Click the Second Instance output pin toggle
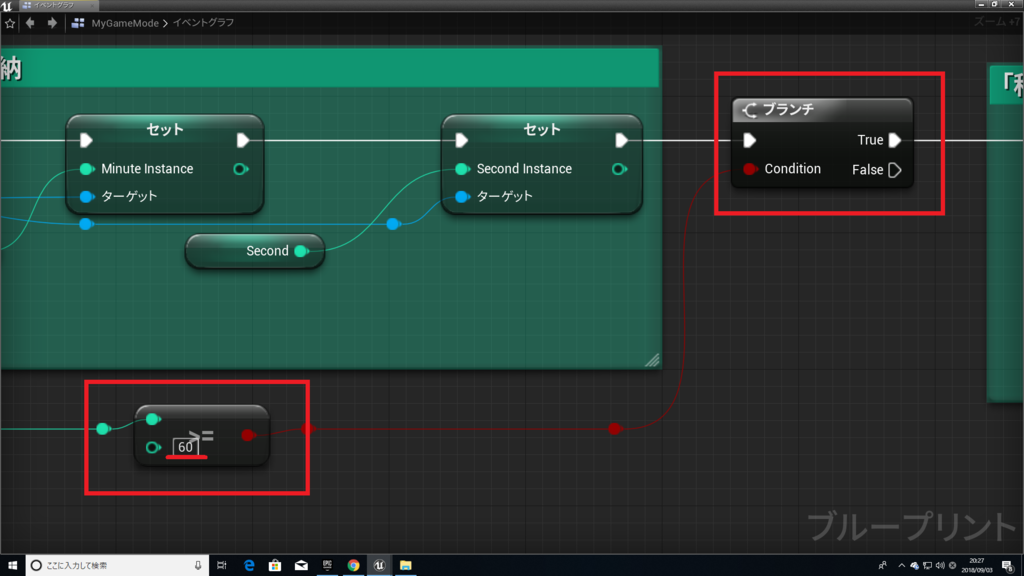 click(617, 169)
